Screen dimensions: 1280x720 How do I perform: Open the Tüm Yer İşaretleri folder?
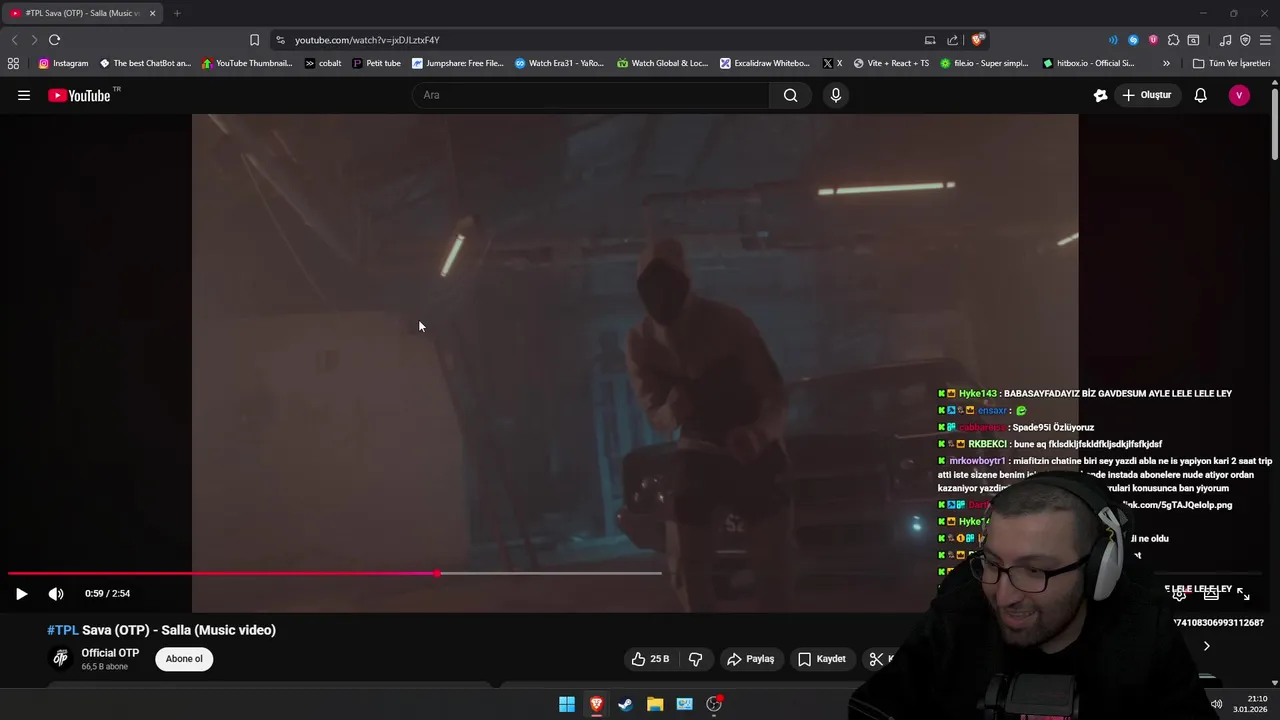pyautogui.click(x=1231, y=63)
